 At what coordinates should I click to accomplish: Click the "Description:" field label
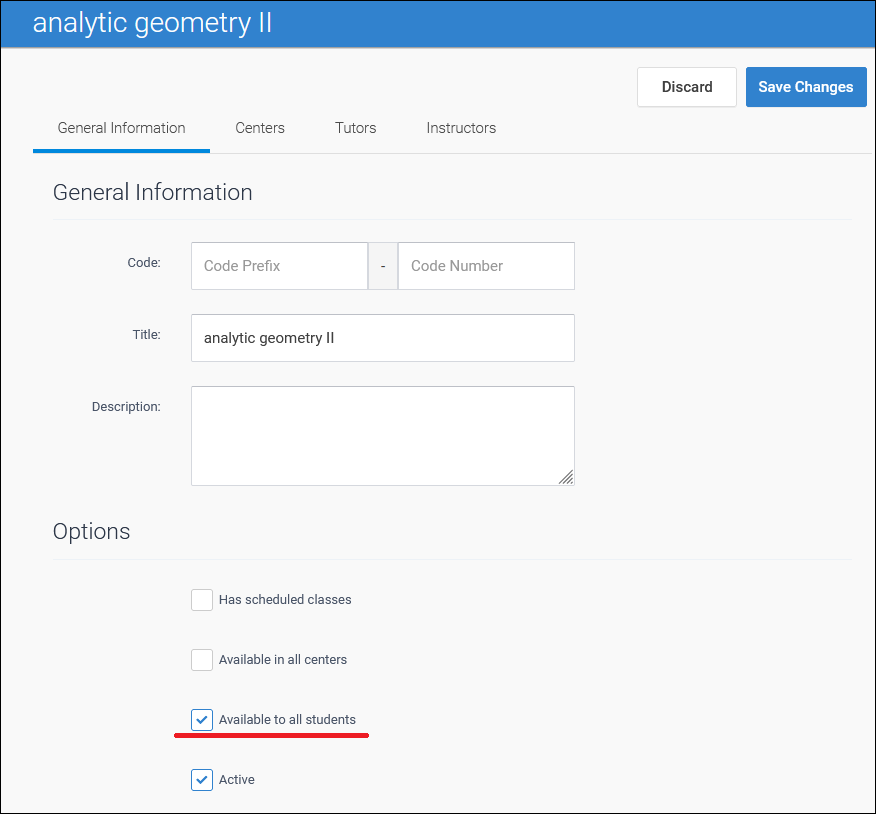coord(126,407)
